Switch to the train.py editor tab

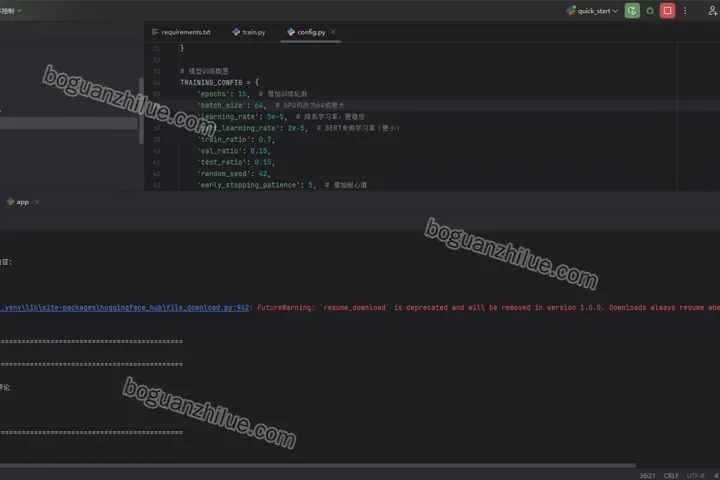tap(249, 32)
